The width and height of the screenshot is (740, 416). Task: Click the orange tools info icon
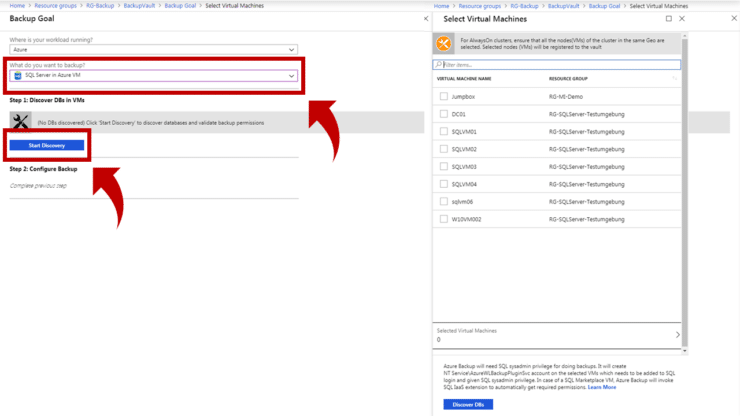pos(444,44)
